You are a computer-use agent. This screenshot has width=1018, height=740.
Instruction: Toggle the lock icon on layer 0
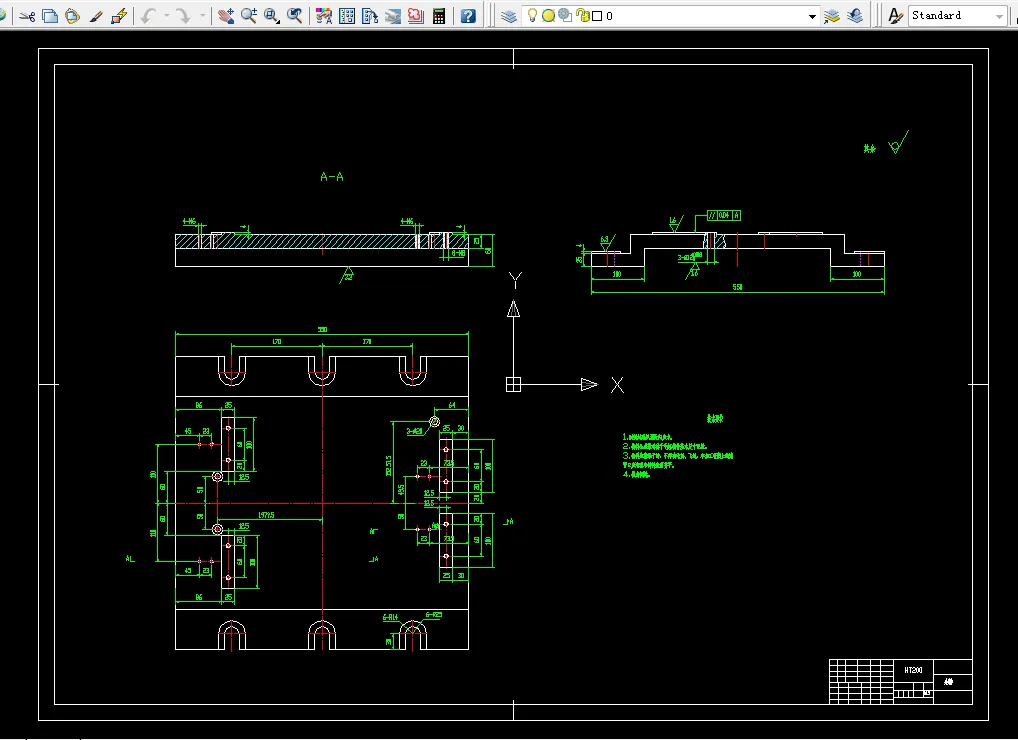point(582,16)
